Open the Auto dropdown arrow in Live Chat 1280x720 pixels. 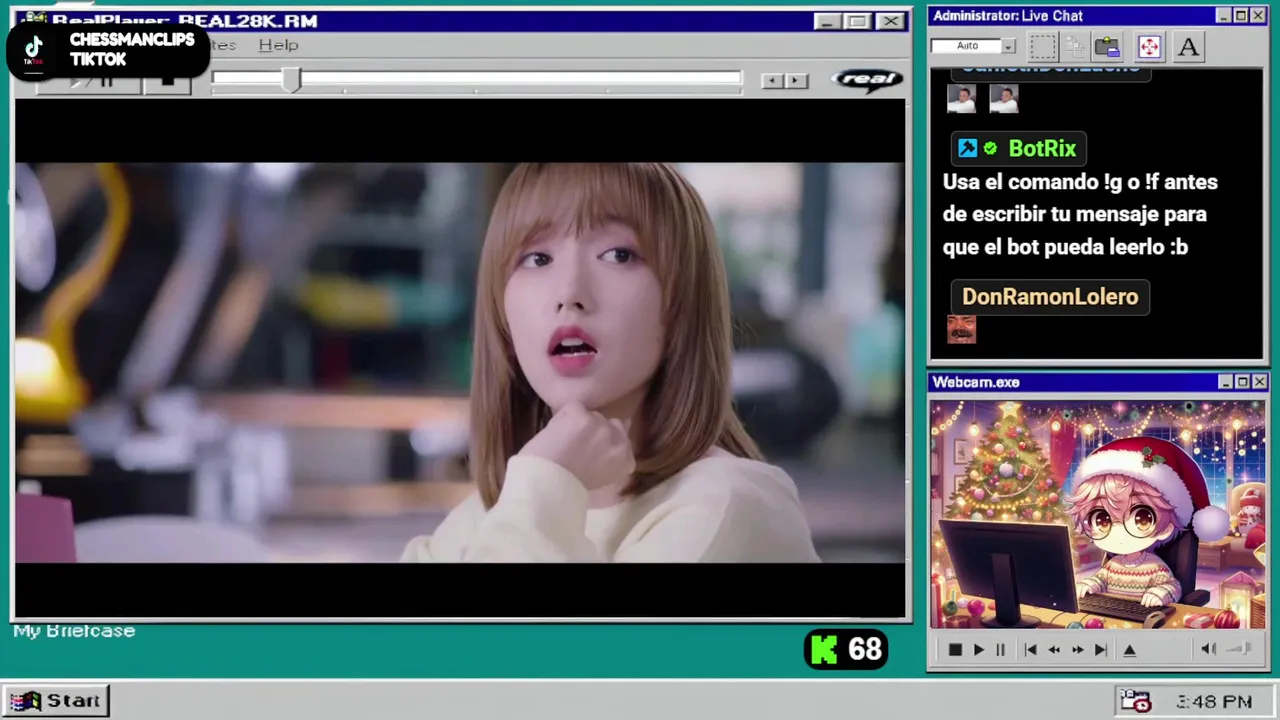1008,46
